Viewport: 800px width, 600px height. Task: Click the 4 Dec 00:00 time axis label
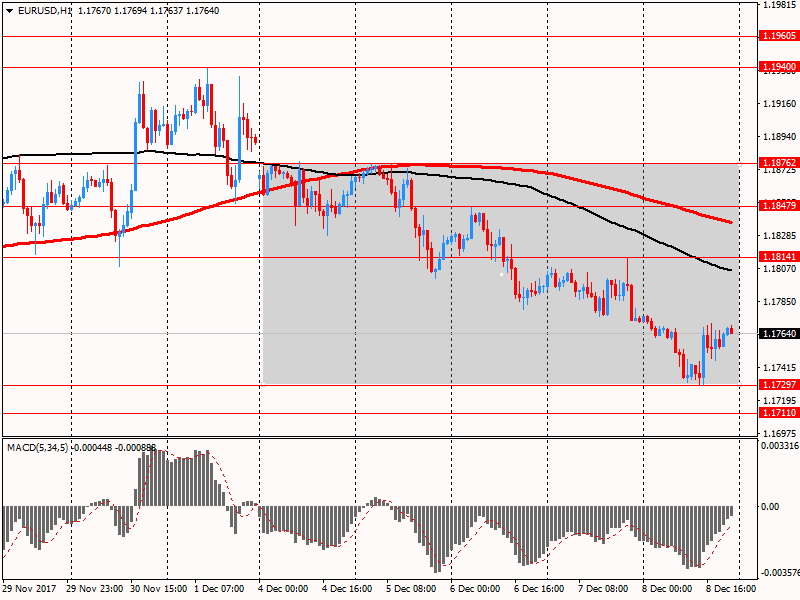pos(284,588)
